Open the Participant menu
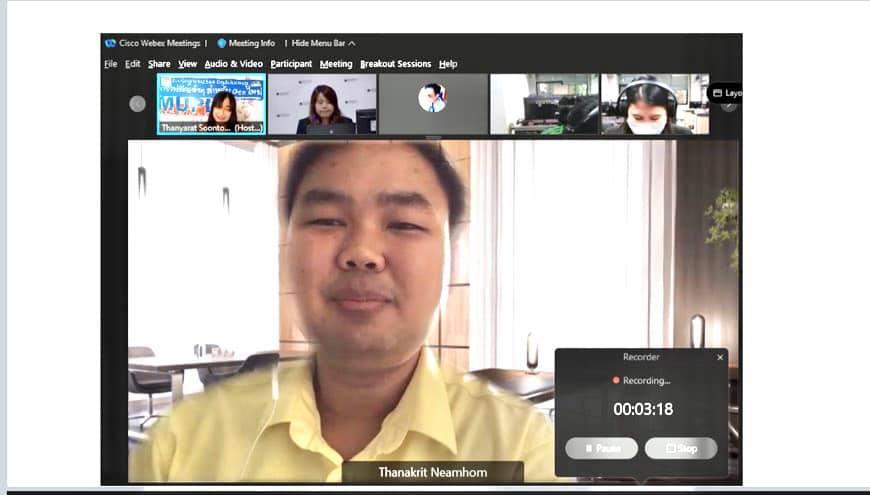The width and height of the screenshot is (870, 495). (x=291, y=64)
